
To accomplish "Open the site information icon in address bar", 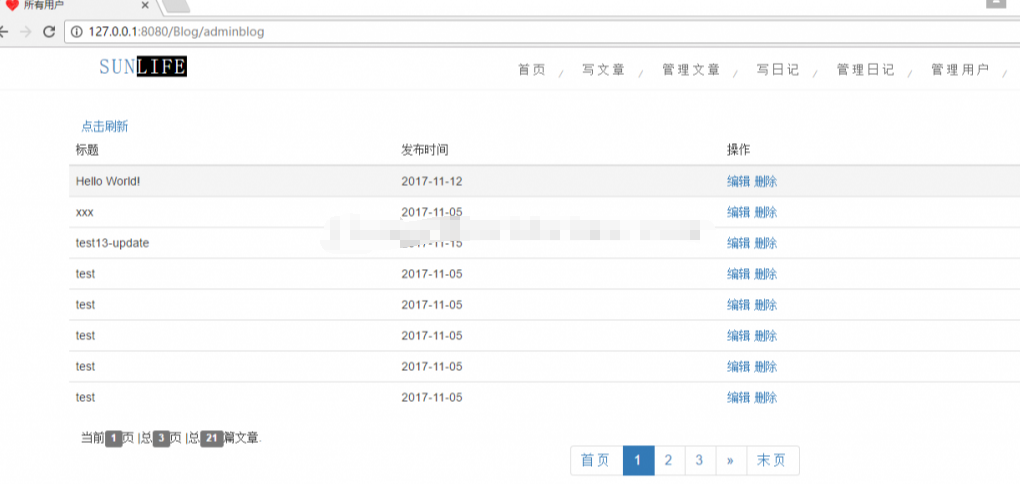I will [76, 31].
